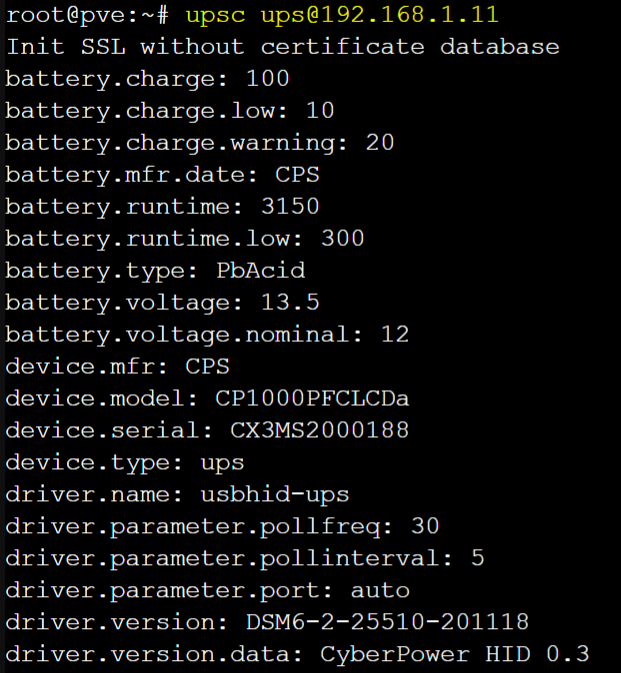
Task: Click the battery.mfr.date line
Action: (162, 174)
